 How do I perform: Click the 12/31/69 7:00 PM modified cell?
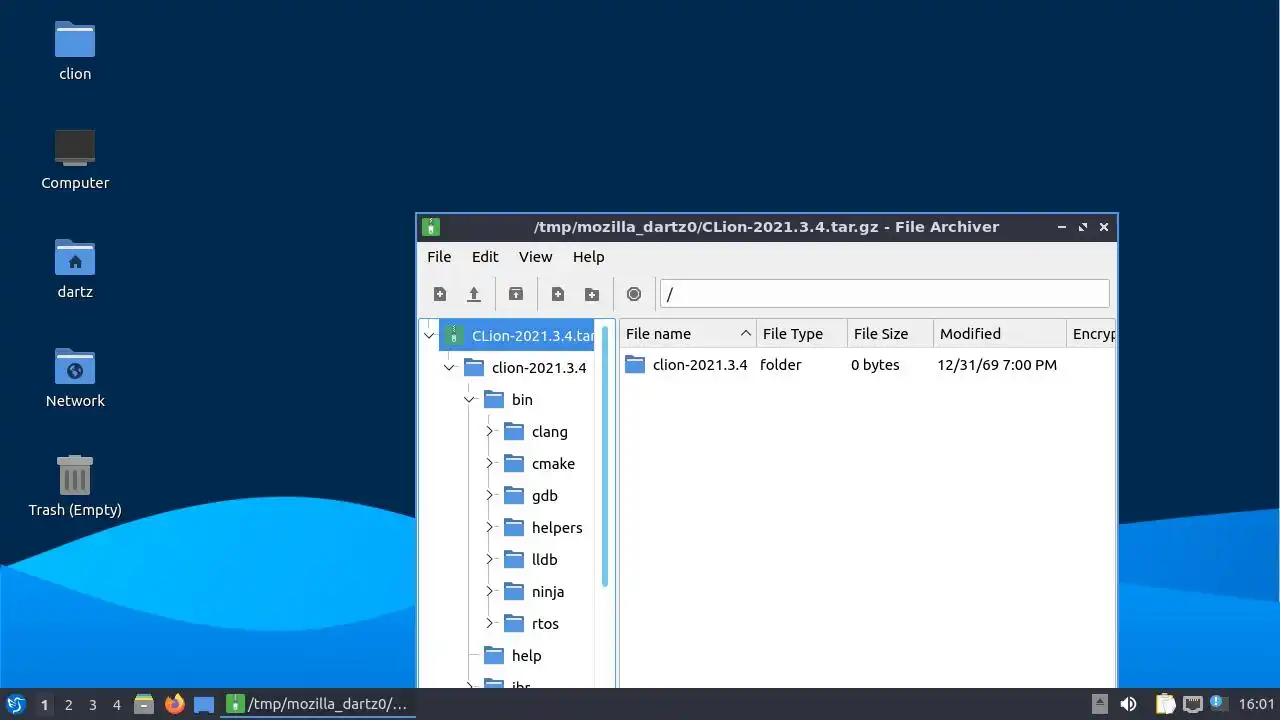pyautogui.click(x=997, y=365)
